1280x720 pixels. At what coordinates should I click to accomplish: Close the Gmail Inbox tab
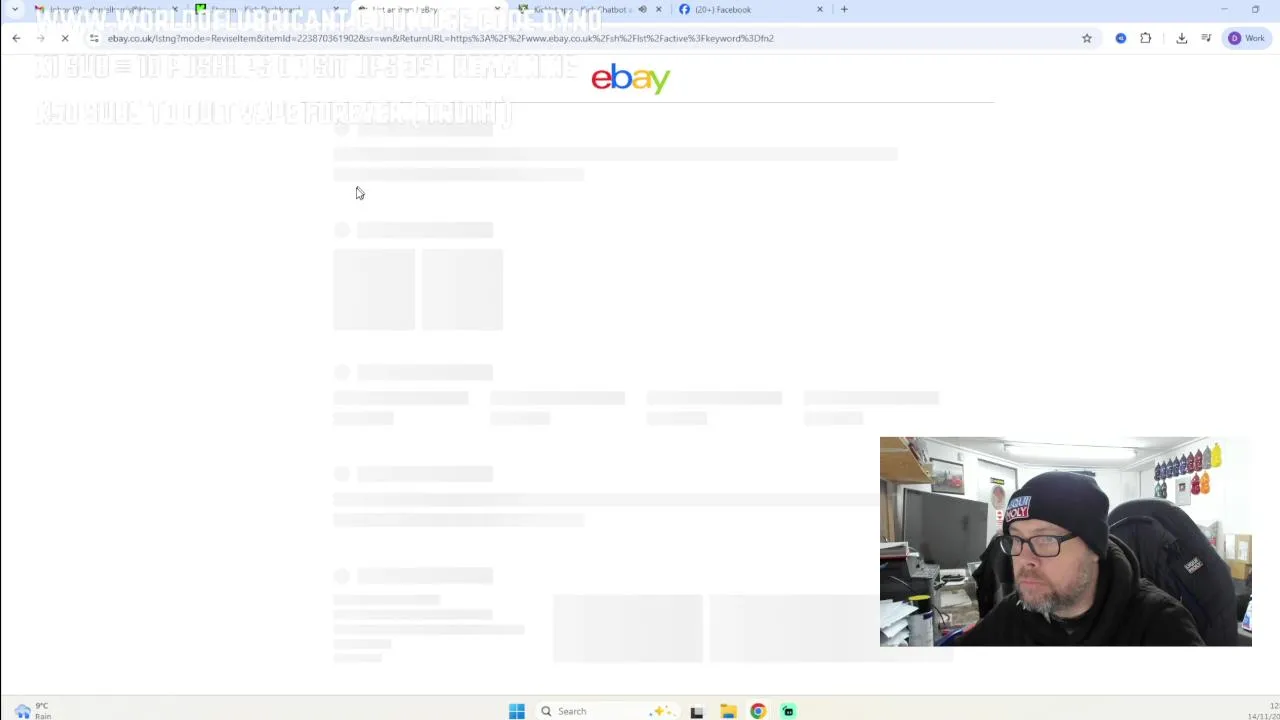pos(174,9)
